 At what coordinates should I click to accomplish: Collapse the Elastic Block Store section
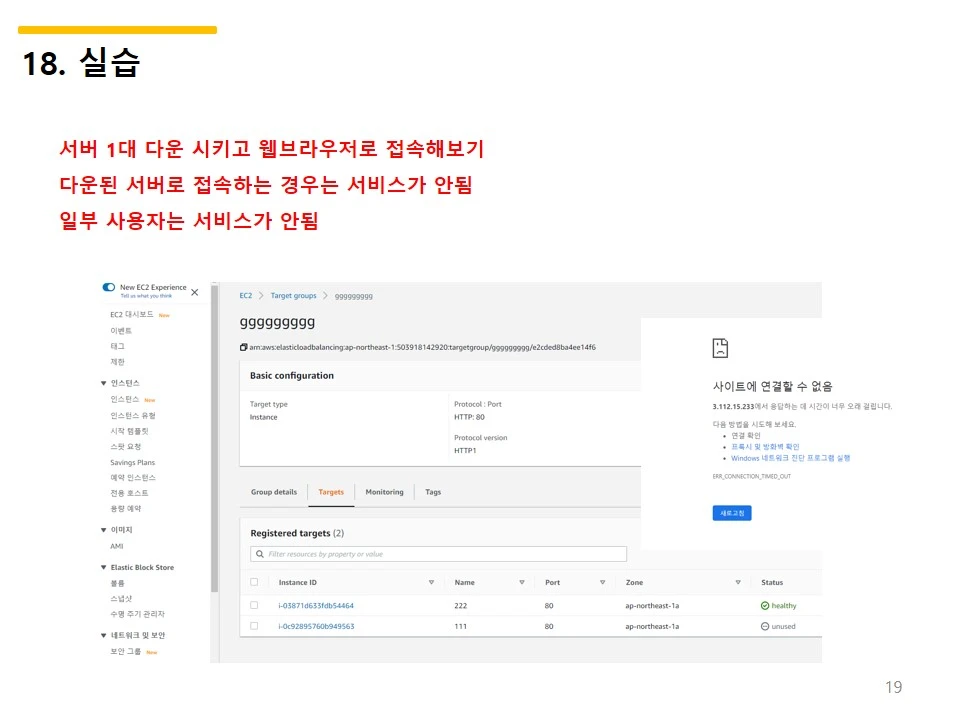coord(104,566)
